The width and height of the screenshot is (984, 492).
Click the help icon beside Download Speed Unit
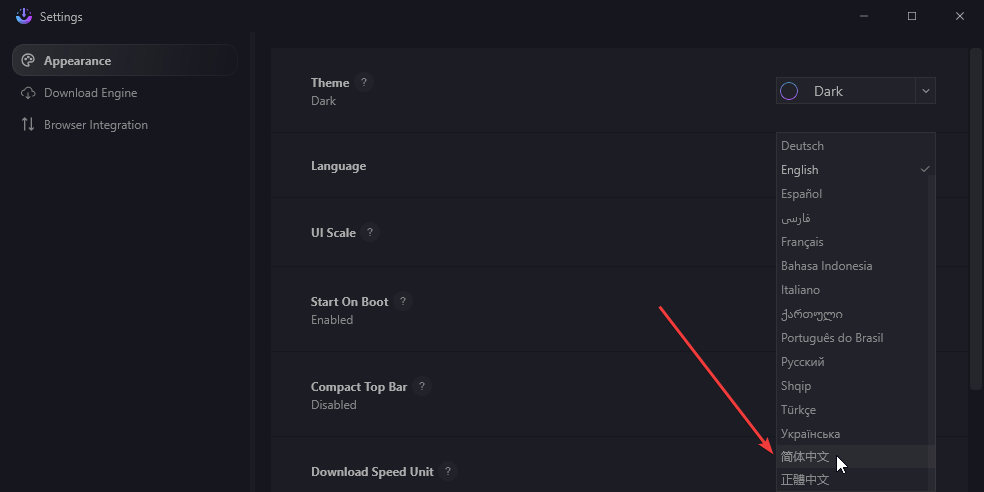[x=448, y=472]
